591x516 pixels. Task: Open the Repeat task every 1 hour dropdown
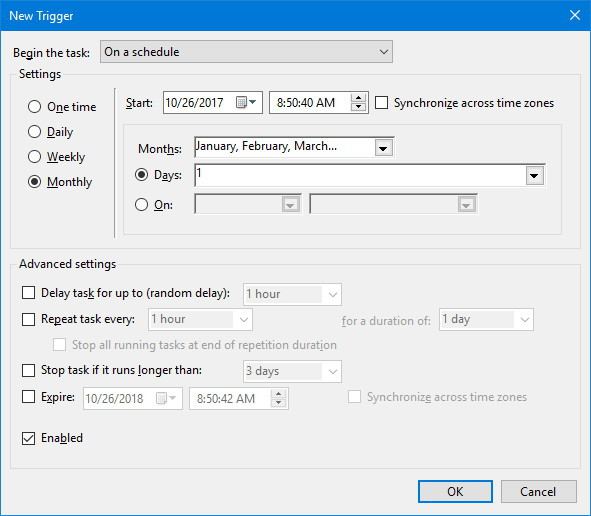pyautogui.click(x=200, y=320)
